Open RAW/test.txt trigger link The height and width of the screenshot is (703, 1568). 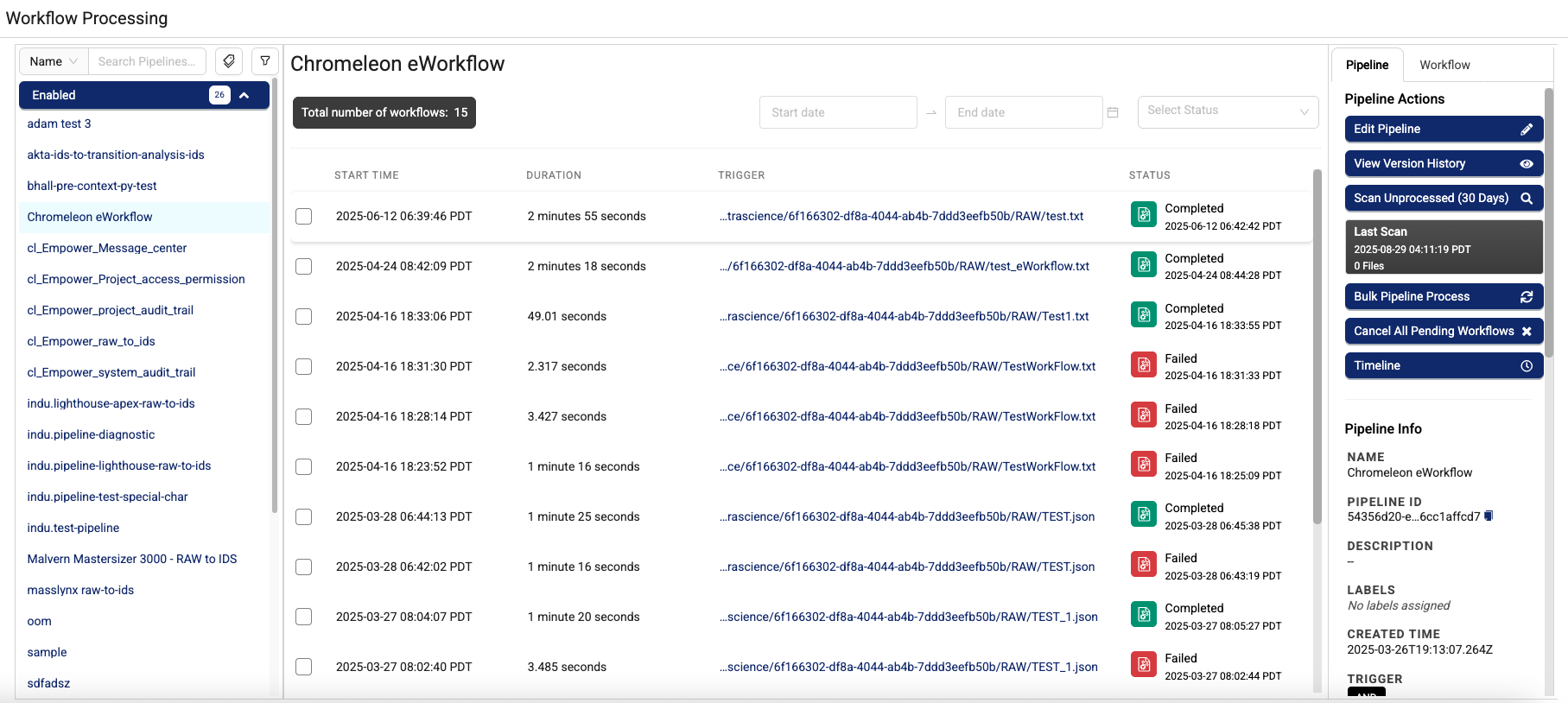click(901, 216)
